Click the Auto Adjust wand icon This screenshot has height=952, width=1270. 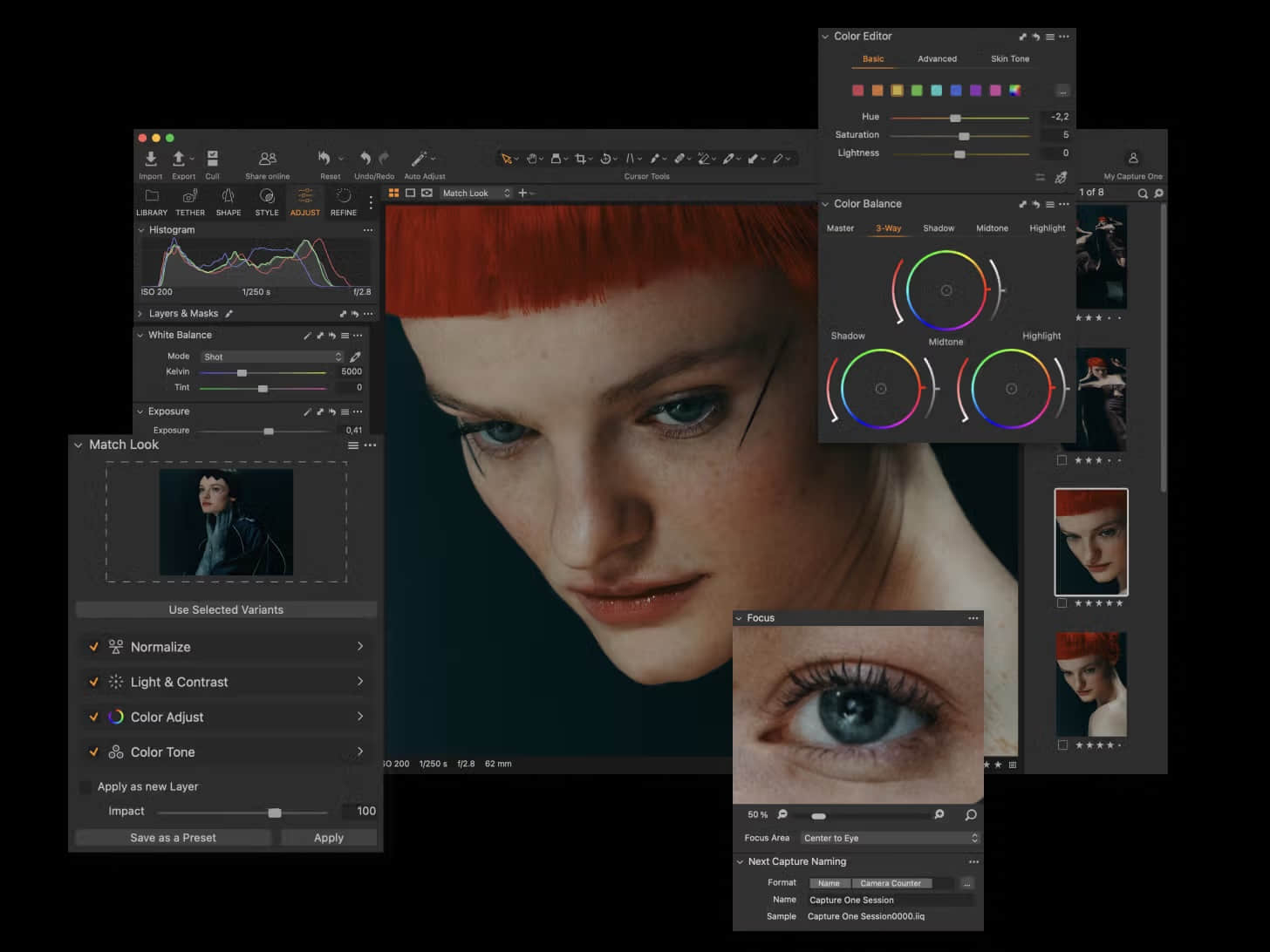pos(419,159)
